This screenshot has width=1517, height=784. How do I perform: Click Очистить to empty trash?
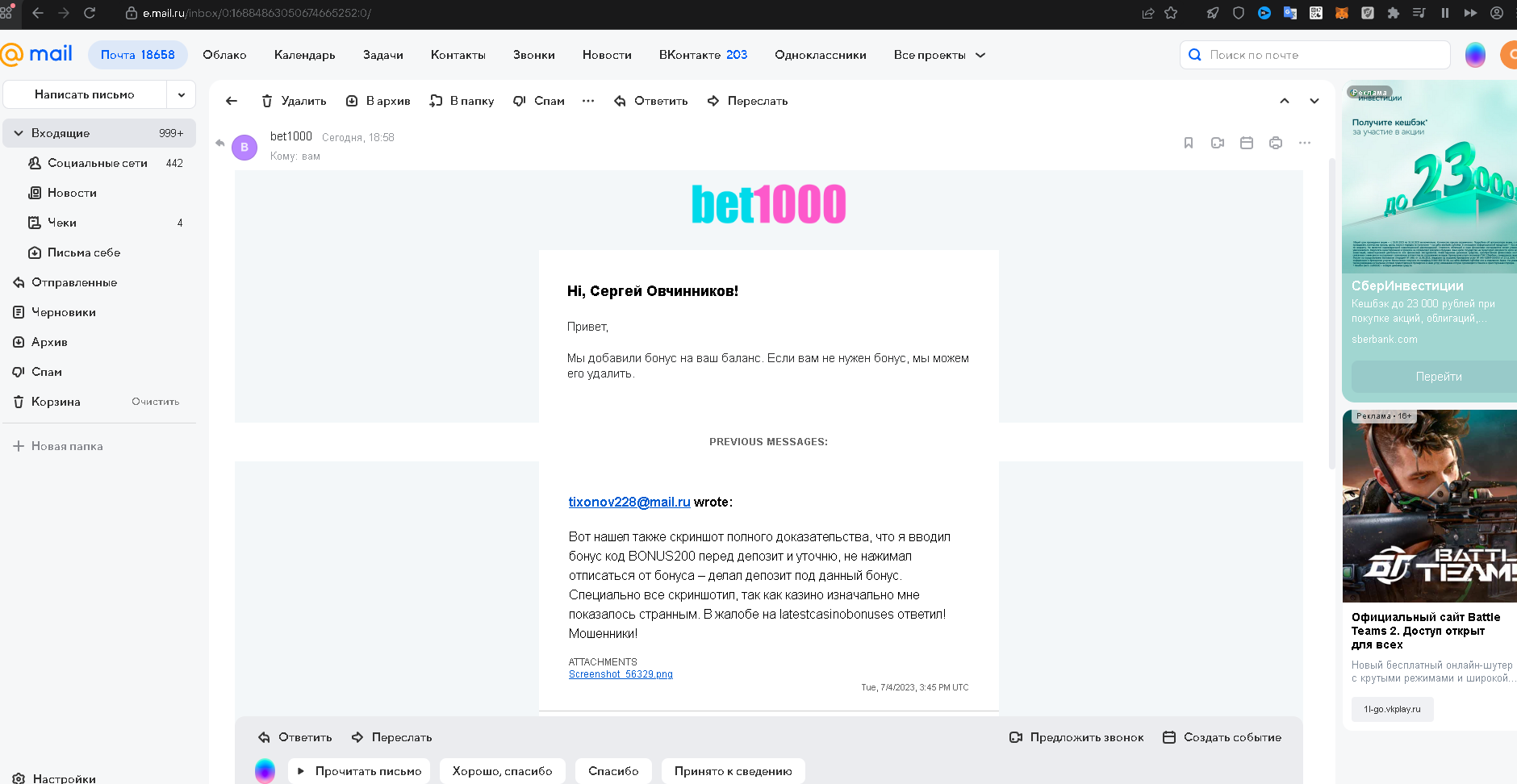156,402
